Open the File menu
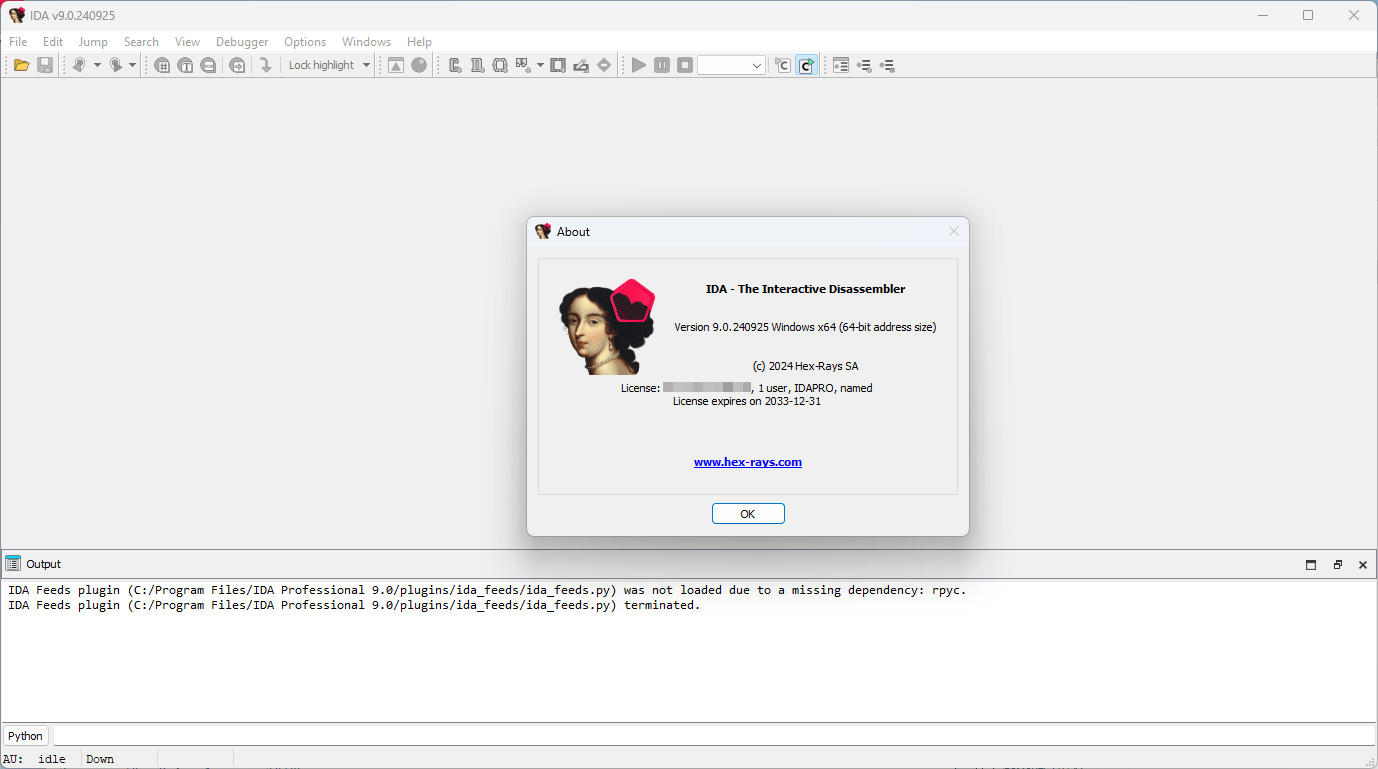This screenshot has height=769, width=1378. pos(18,42)
